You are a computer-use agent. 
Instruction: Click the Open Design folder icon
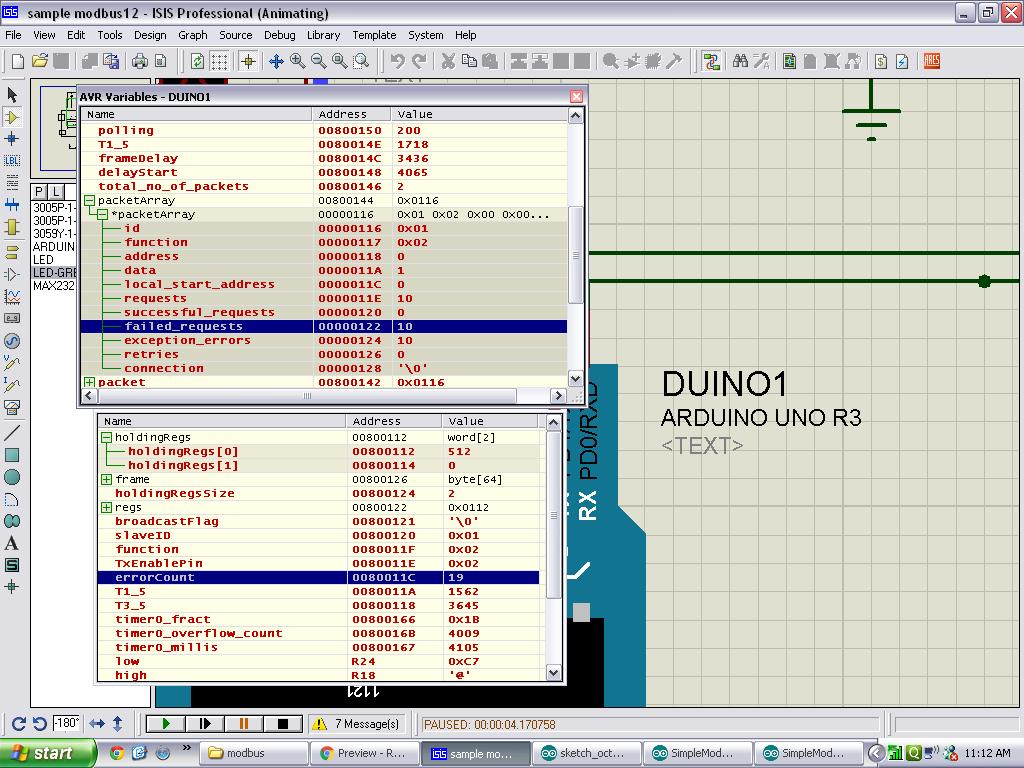40,61
